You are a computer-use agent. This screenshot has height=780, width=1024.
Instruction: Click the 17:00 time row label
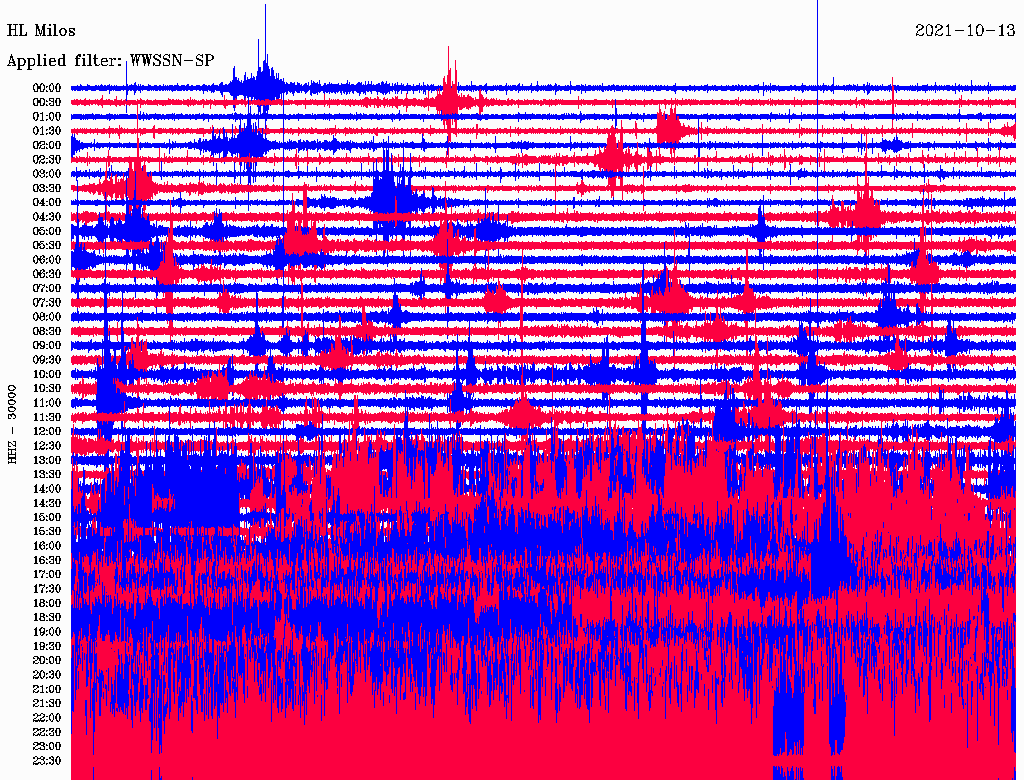click(47, 574)
